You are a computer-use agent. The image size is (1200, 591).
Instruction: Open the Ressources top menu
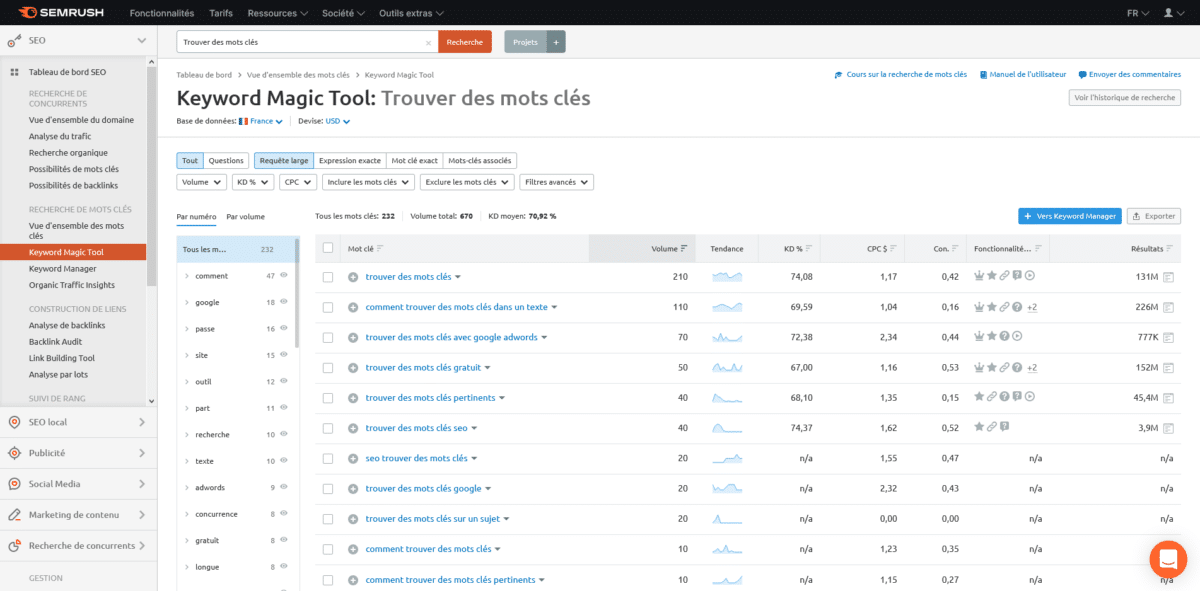pyautogui.click(x=279, y=13)
